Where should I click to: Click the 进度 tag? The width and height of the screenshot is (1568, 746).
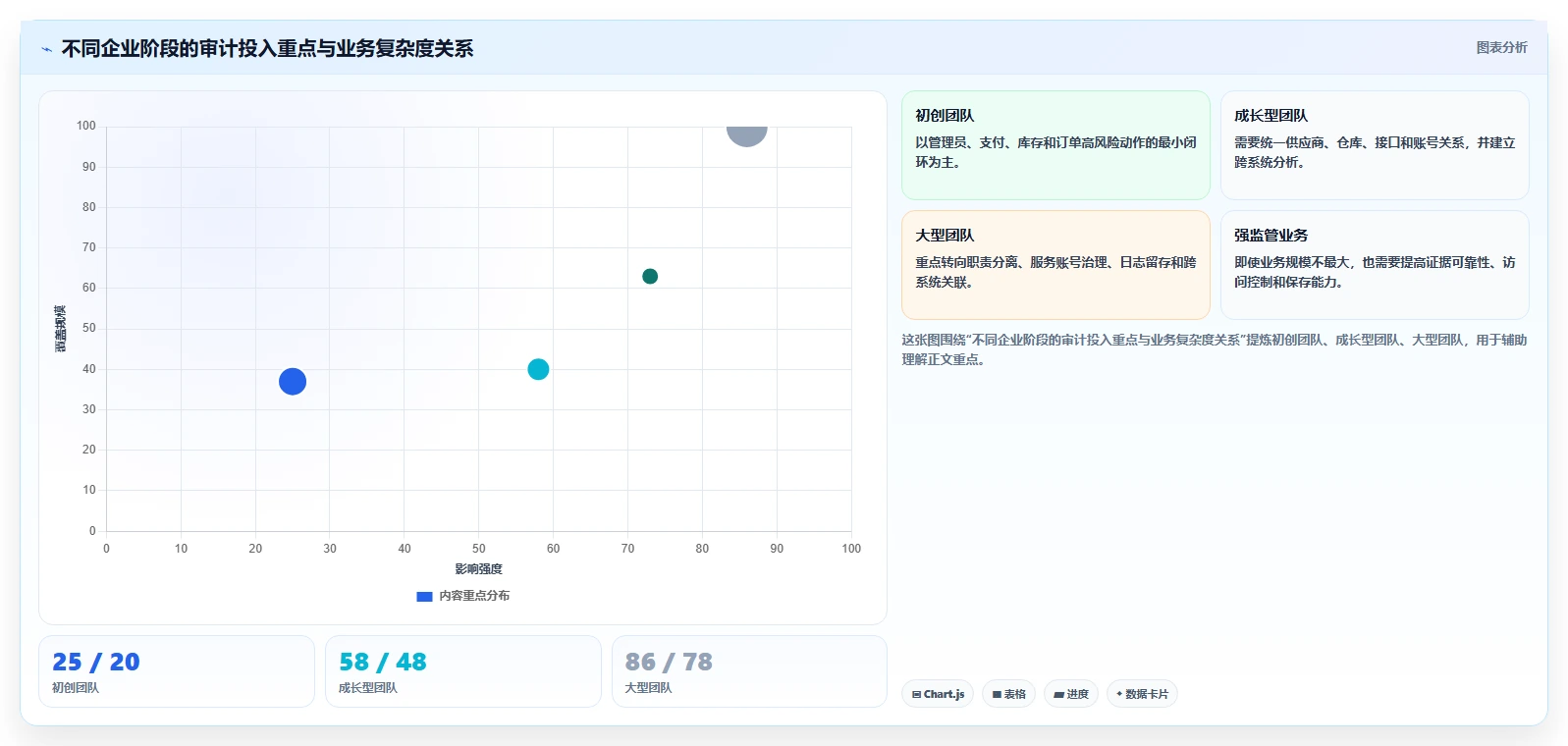coord(1071,694)
